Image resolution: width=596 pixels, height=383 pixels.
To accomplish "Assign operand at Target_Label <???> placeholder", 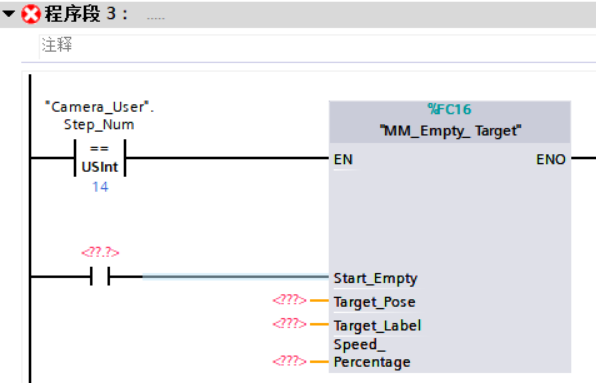I will [289, 324].
